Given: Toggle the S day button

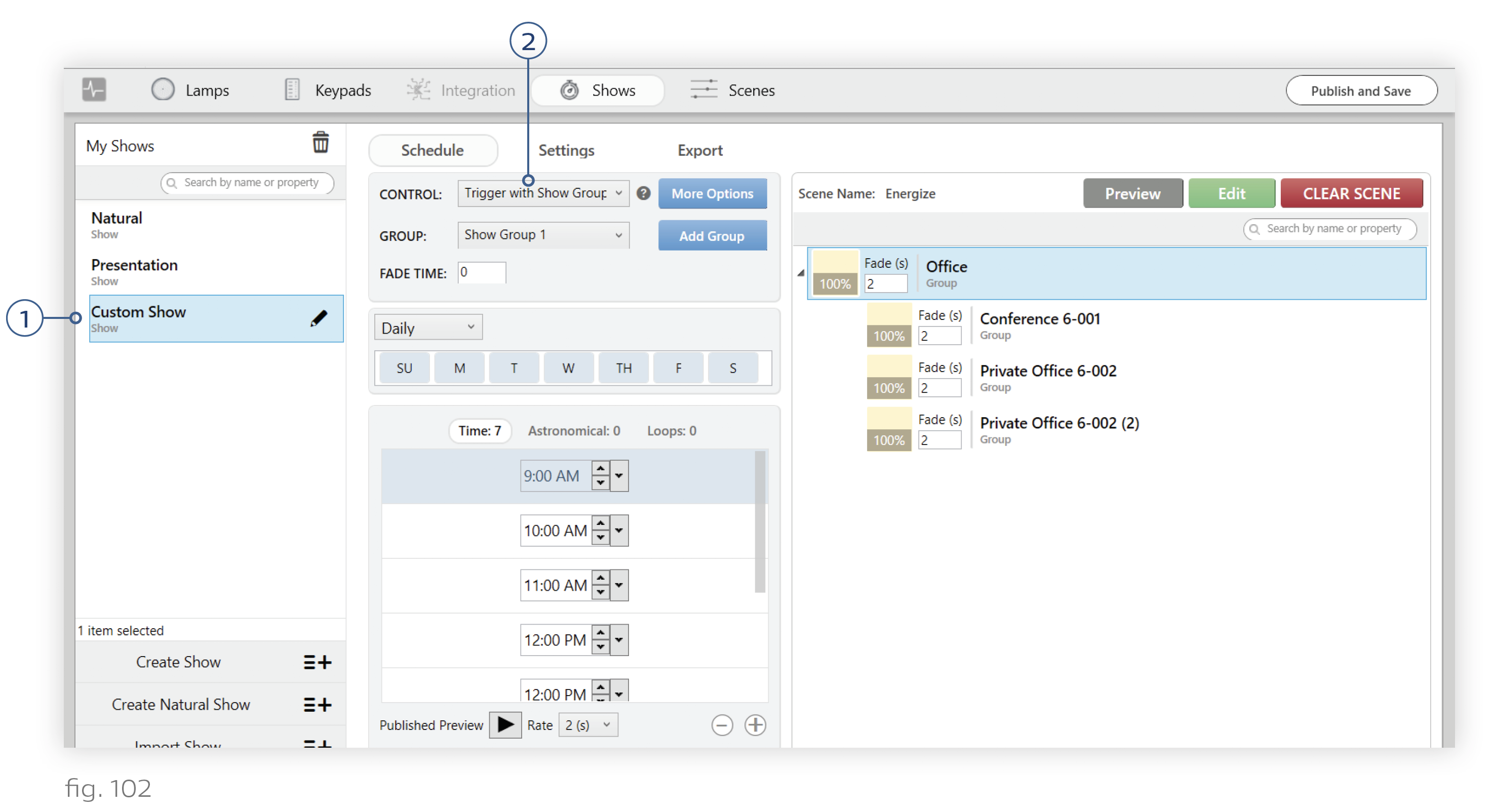Looking at the screenshot, I should click(733, 368).
